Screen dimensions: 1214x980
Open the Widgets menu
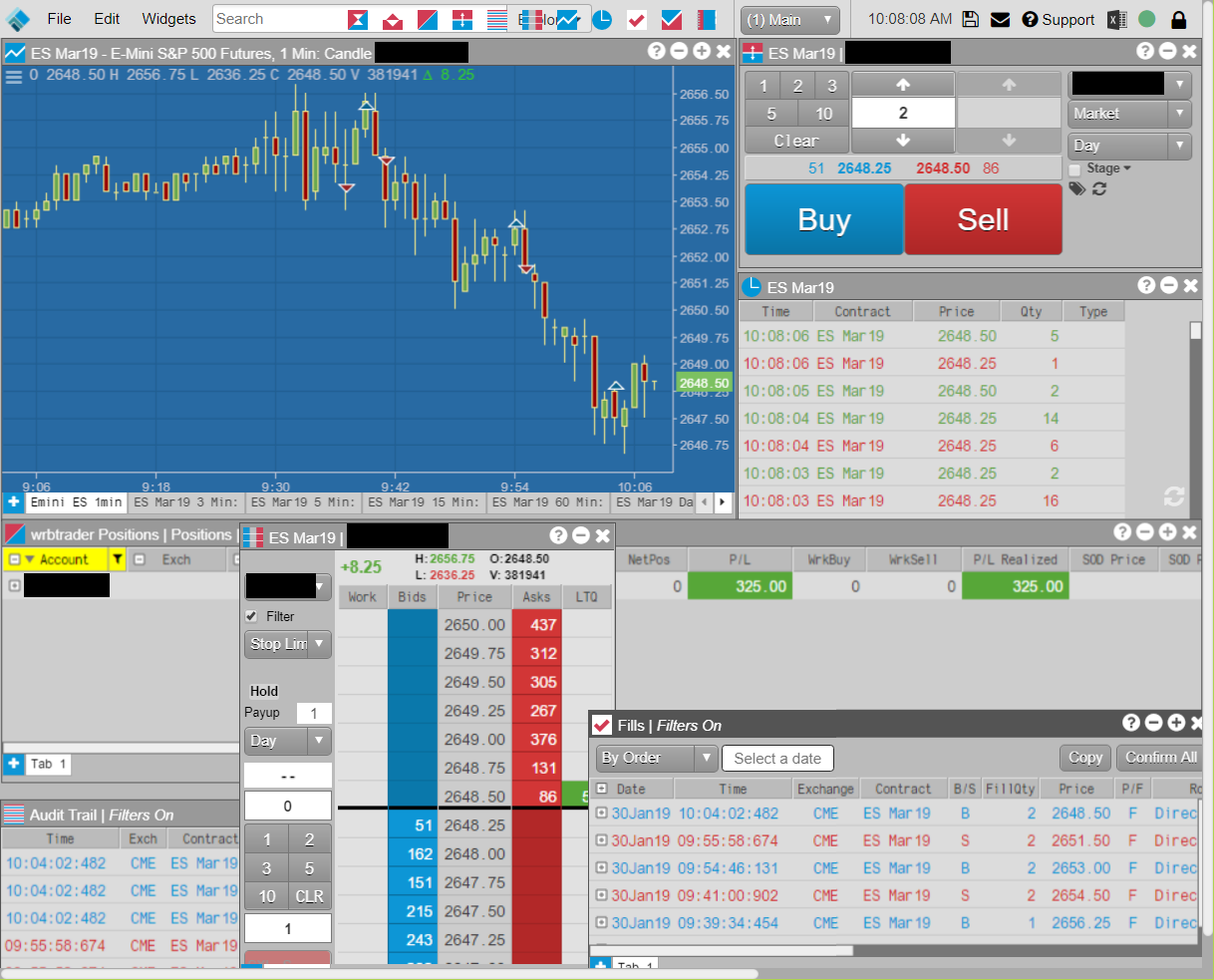click(168, 19)
